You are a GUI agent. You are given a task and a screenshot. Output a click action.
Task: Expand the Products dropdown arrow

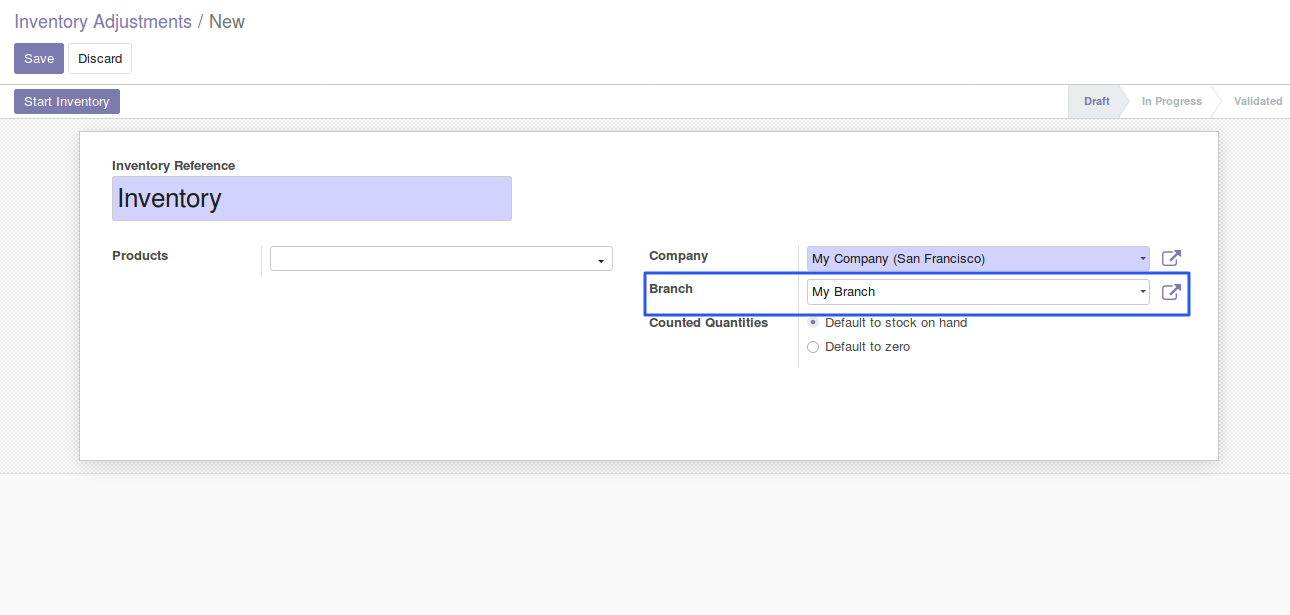point(600,260)
